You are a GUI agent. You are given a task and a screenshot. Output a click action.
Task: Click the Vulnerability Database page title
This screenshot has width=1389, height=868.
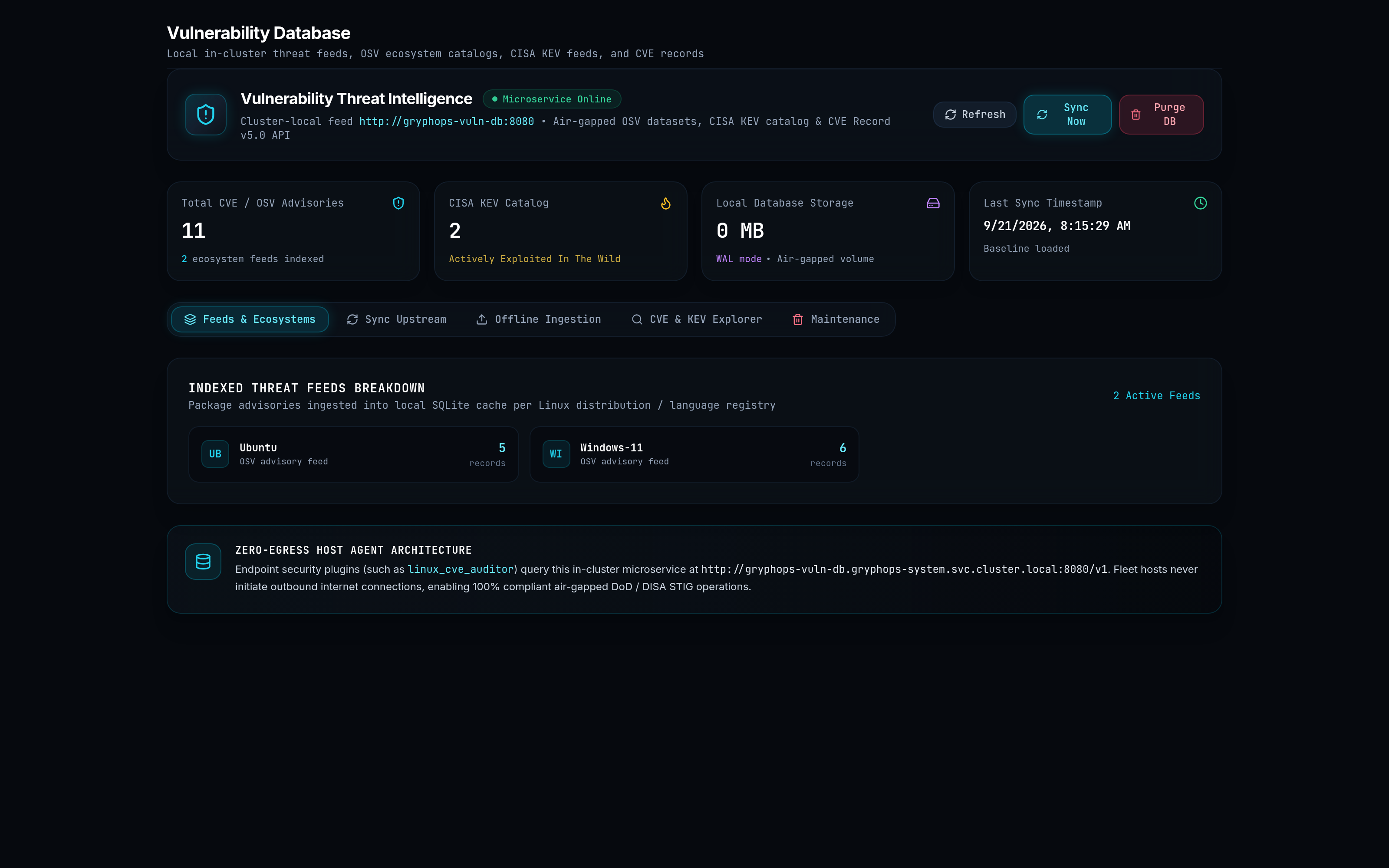coord(258,33)
